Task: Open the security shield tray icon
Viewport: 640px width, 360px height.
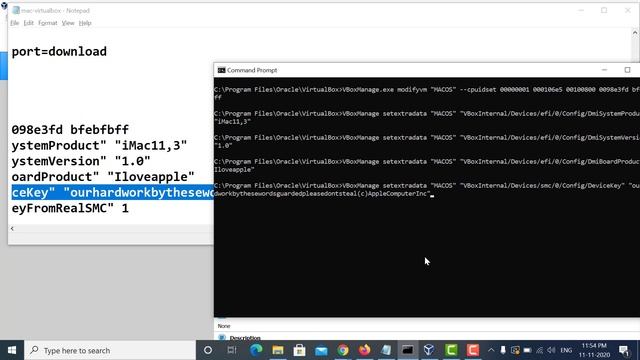Action: click(515, 350)
